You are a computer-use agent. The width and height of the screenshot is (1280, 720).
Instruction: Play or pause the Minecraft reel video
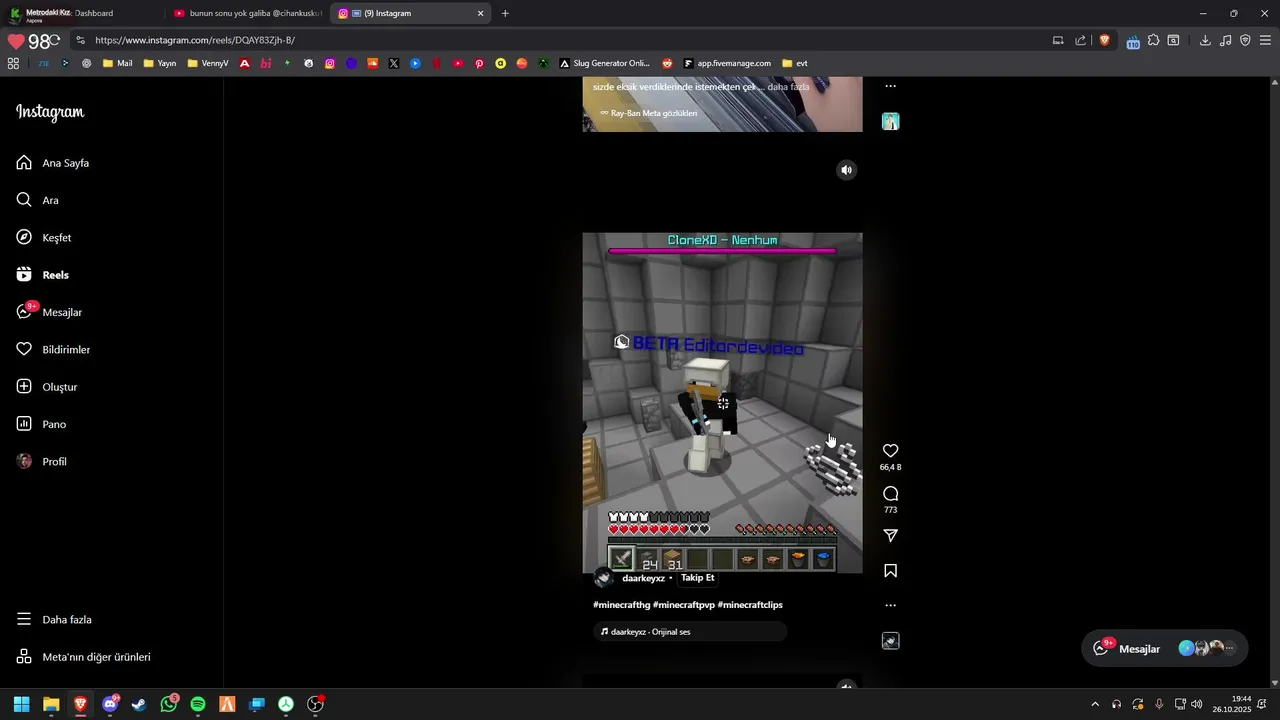[x=722, y=403]
